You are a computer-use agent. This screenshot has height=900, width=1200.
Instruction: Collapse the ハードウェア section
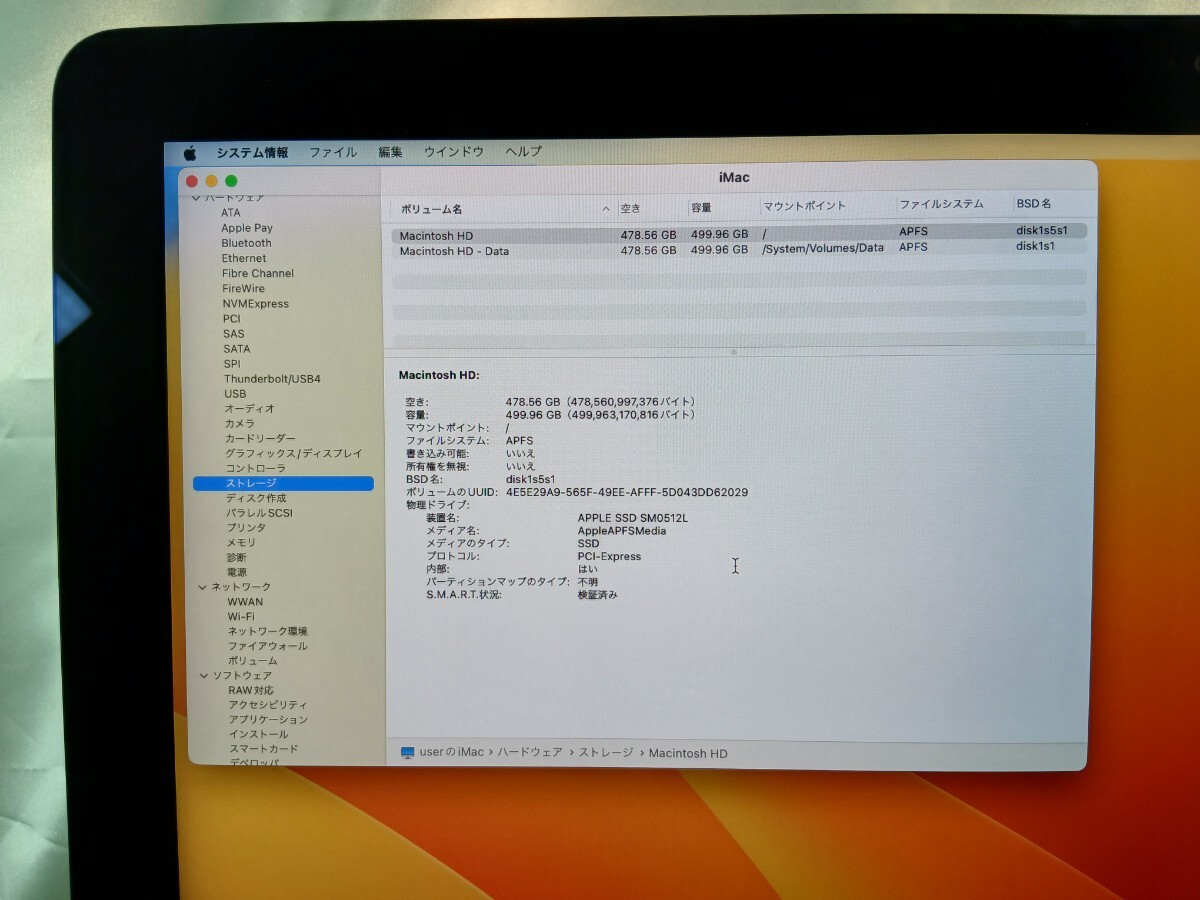[196, 198]
